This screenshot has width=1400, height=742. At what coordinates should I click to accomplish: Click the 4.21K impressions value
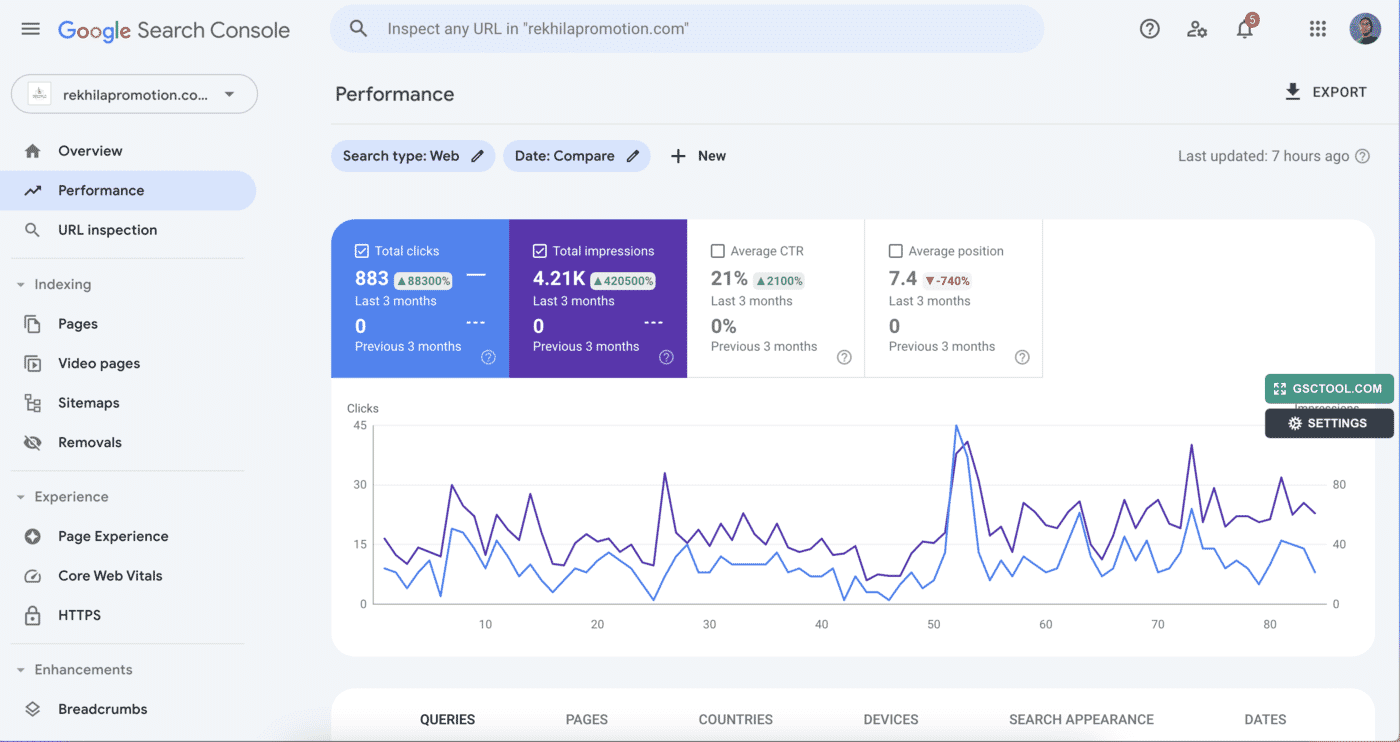559,279
